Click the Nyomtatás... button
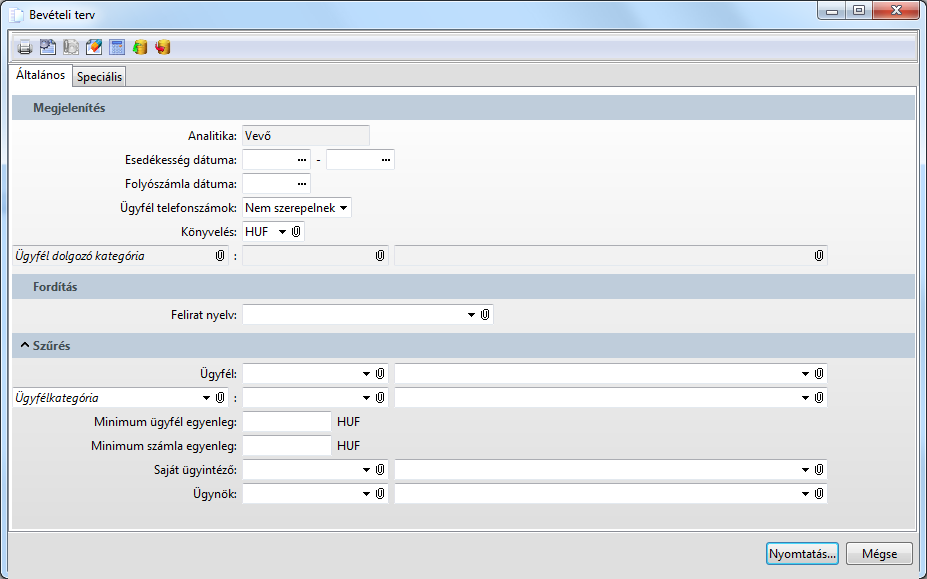This screenshot has height=579, width=927. tap(802, 554)
